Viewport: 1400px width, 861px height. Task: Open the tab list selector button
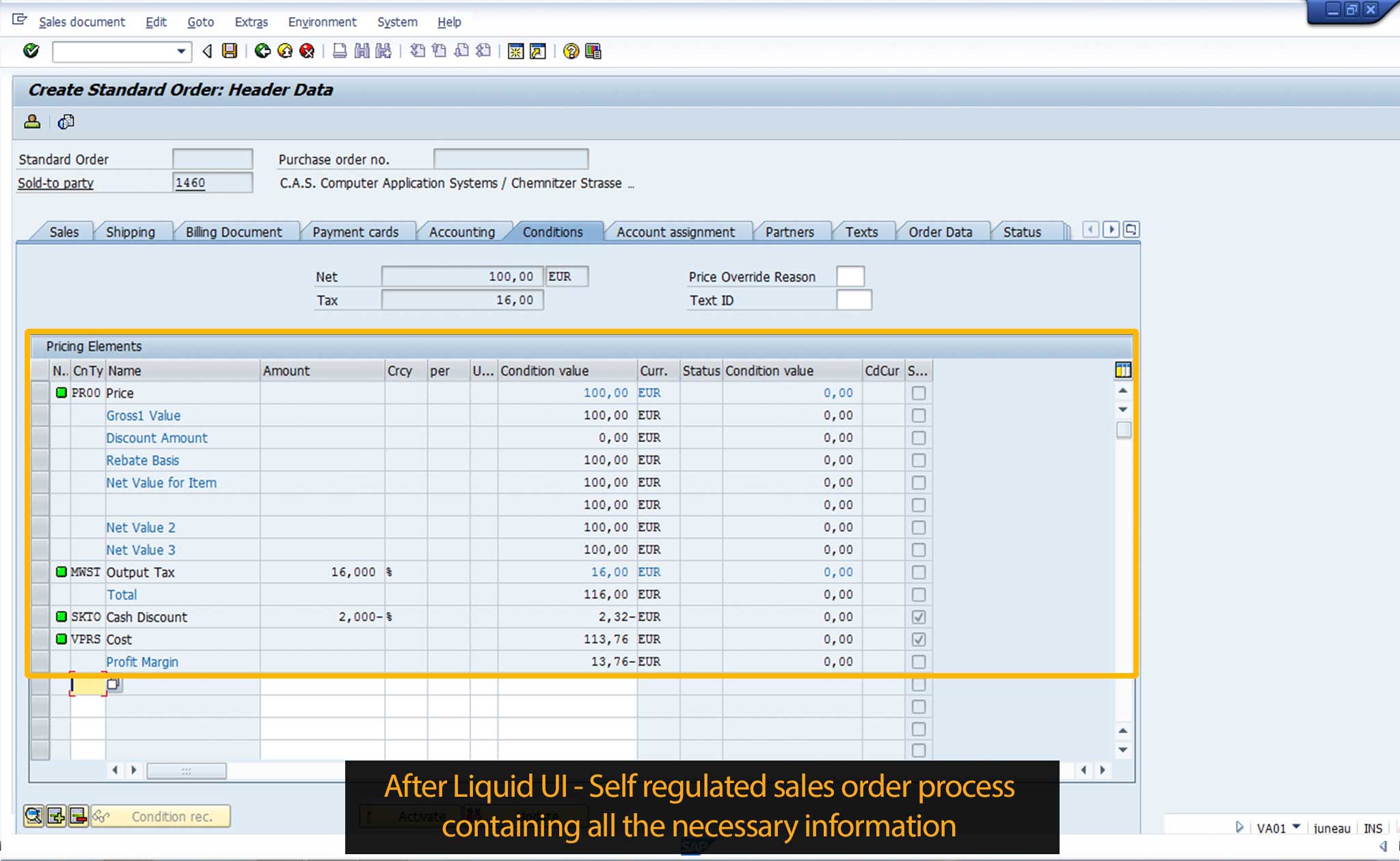(1131, 230)
